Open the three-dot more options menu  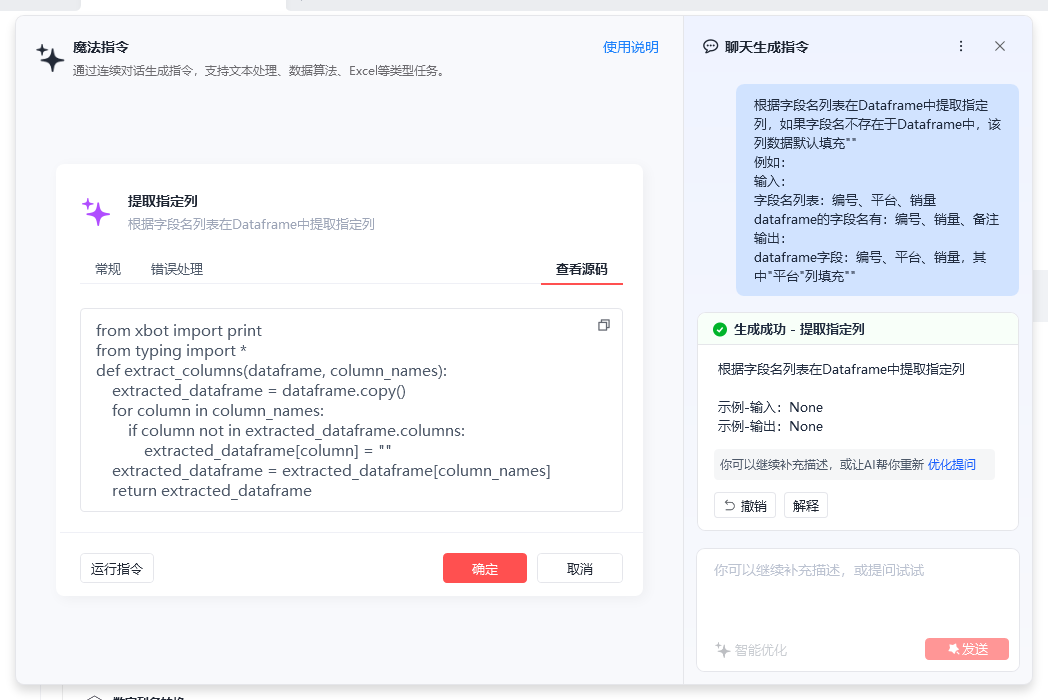961,46
